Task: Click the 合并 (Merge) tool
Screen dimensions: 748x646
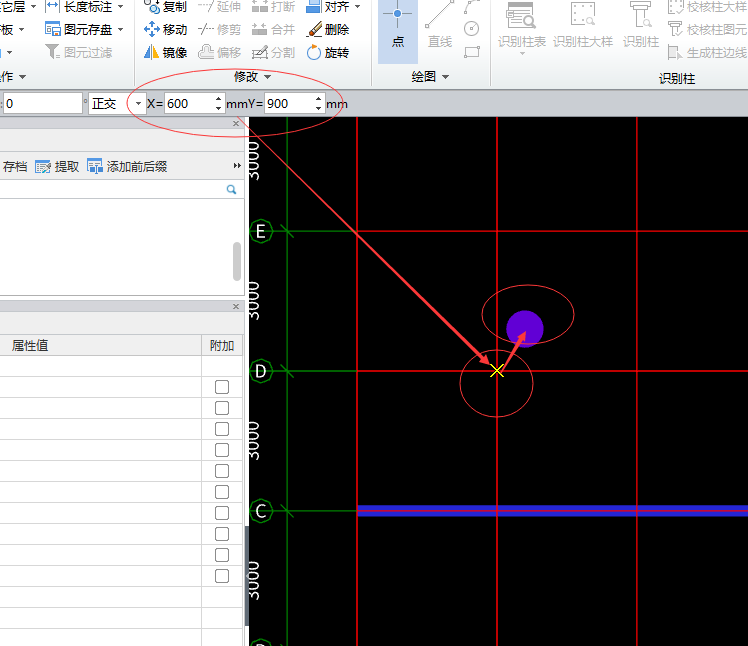Action: click(x=273, y=30)
